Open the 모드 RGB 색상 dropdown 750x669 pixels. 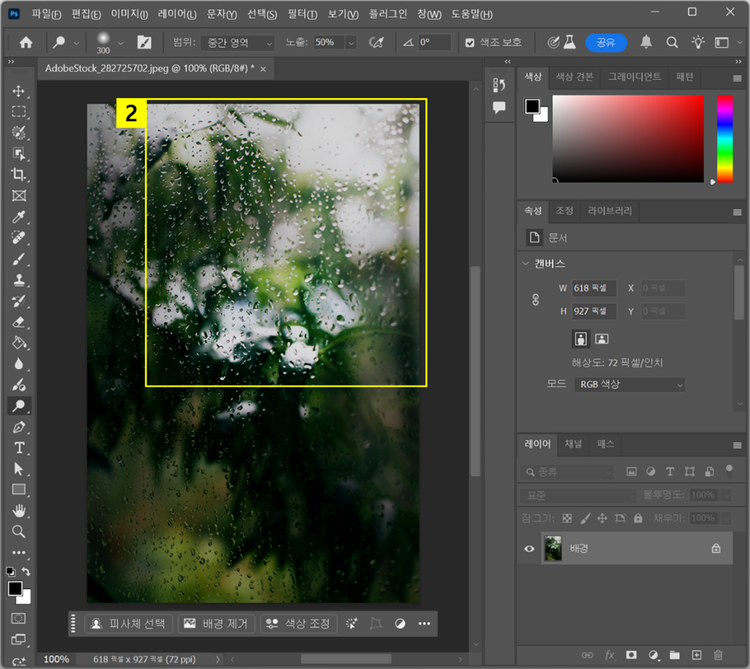pyautogui.click(x=629, y=385)
